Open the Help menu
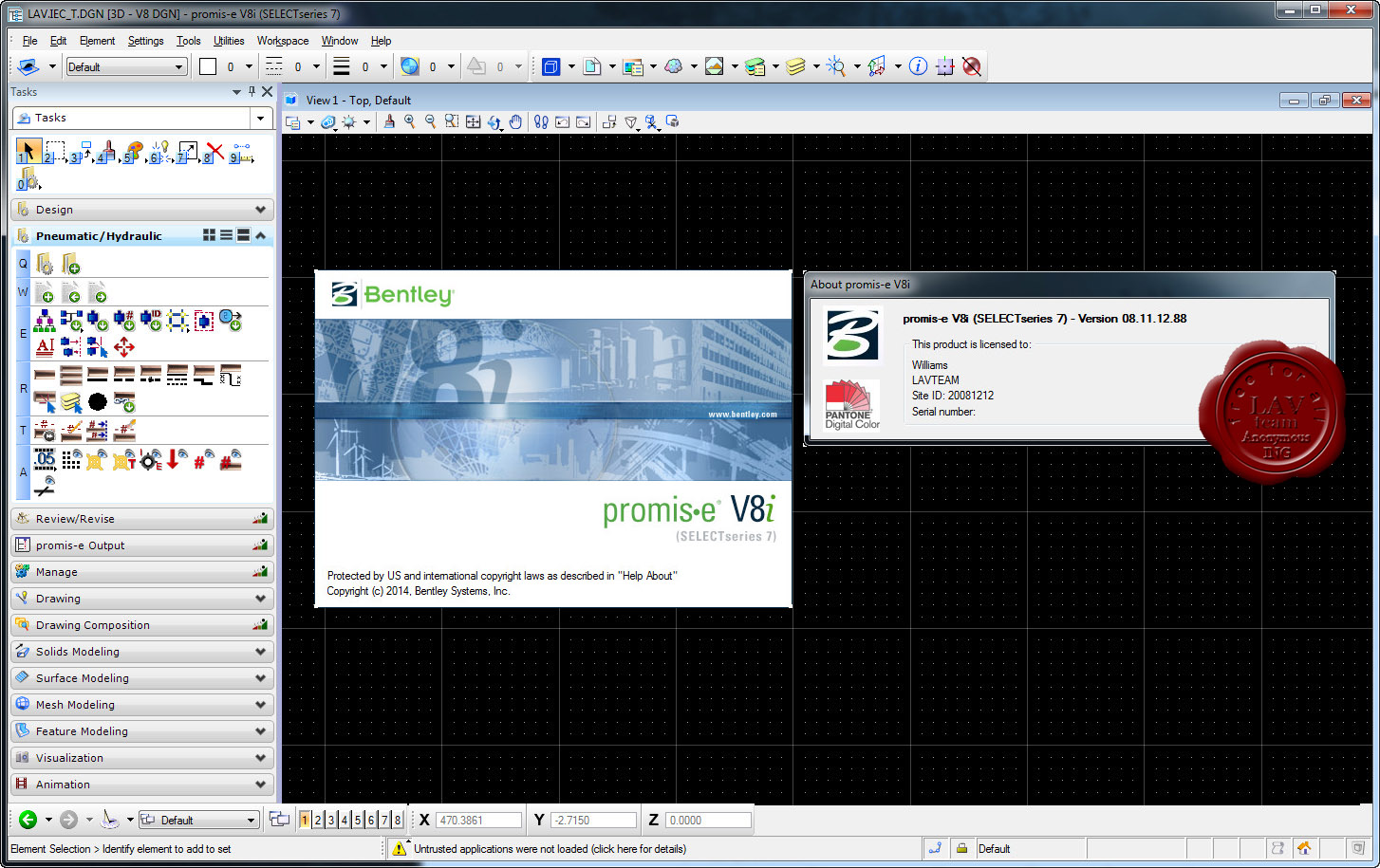The image size is (1380, 868). 381,41
